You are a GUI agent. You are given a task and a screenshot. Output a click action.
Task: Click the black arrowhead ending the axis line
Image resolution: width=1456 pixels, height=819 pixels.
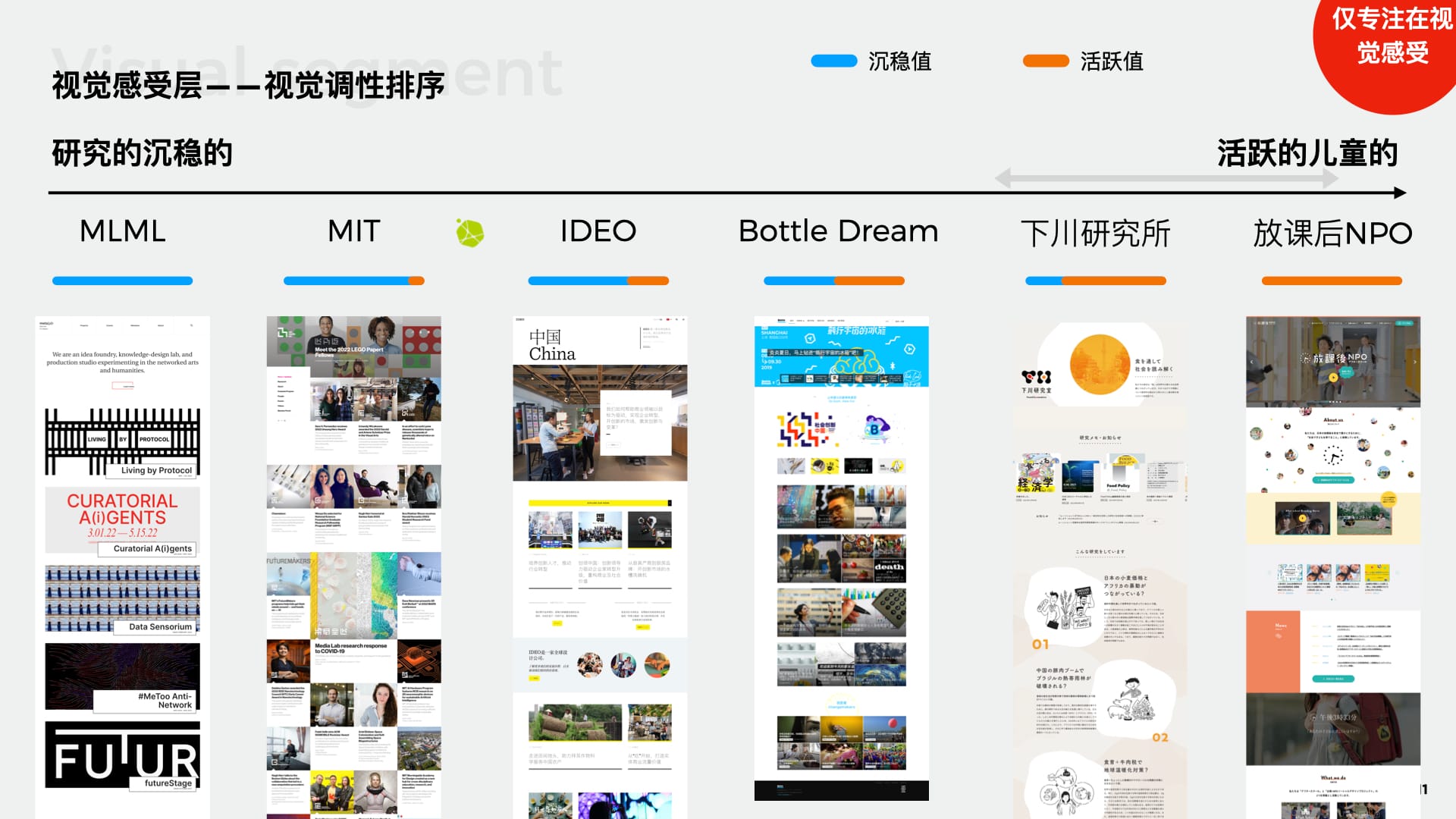point(1400,193)
